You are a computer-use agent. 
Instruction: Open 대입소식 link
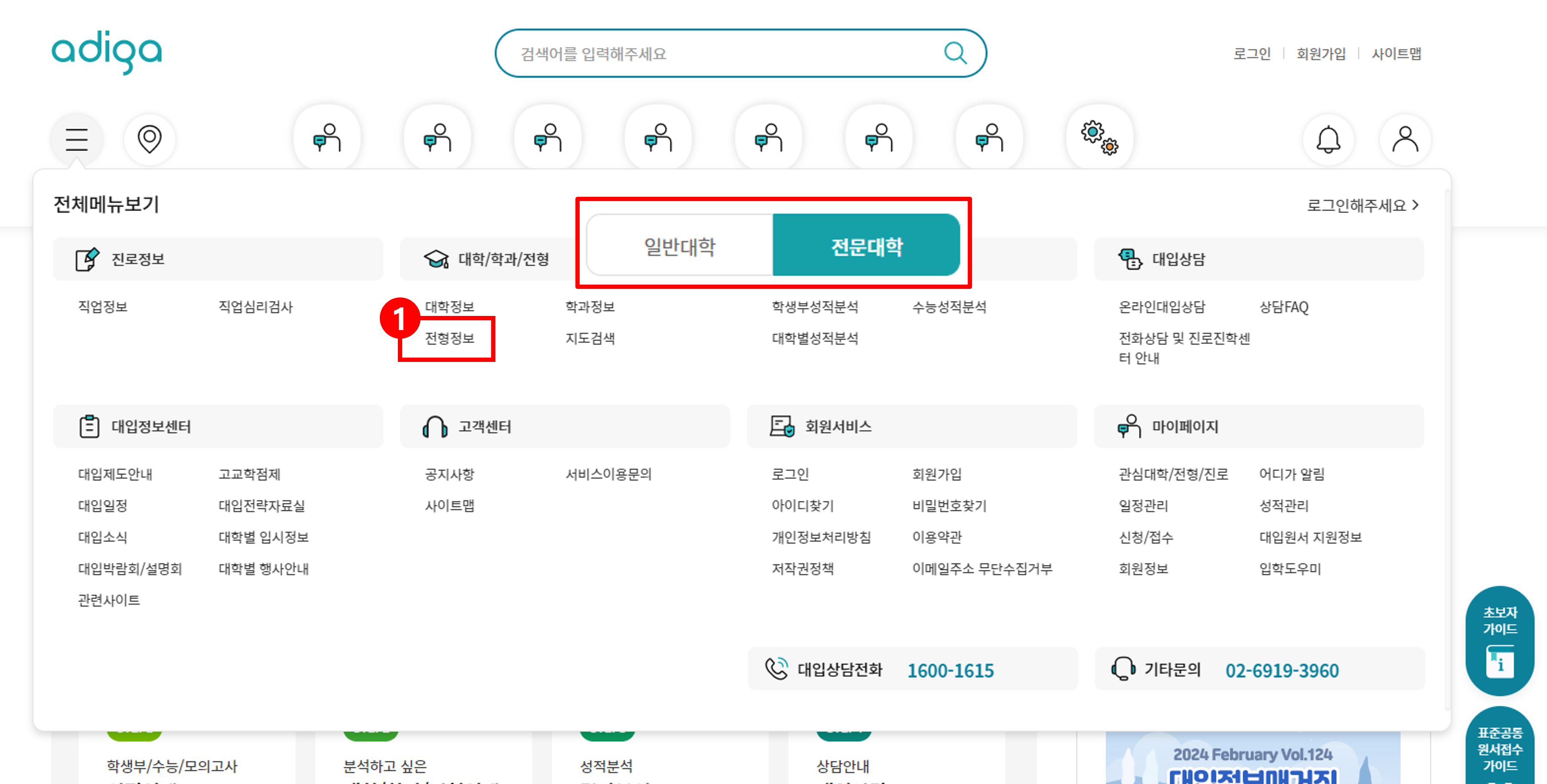pos(103,537)
